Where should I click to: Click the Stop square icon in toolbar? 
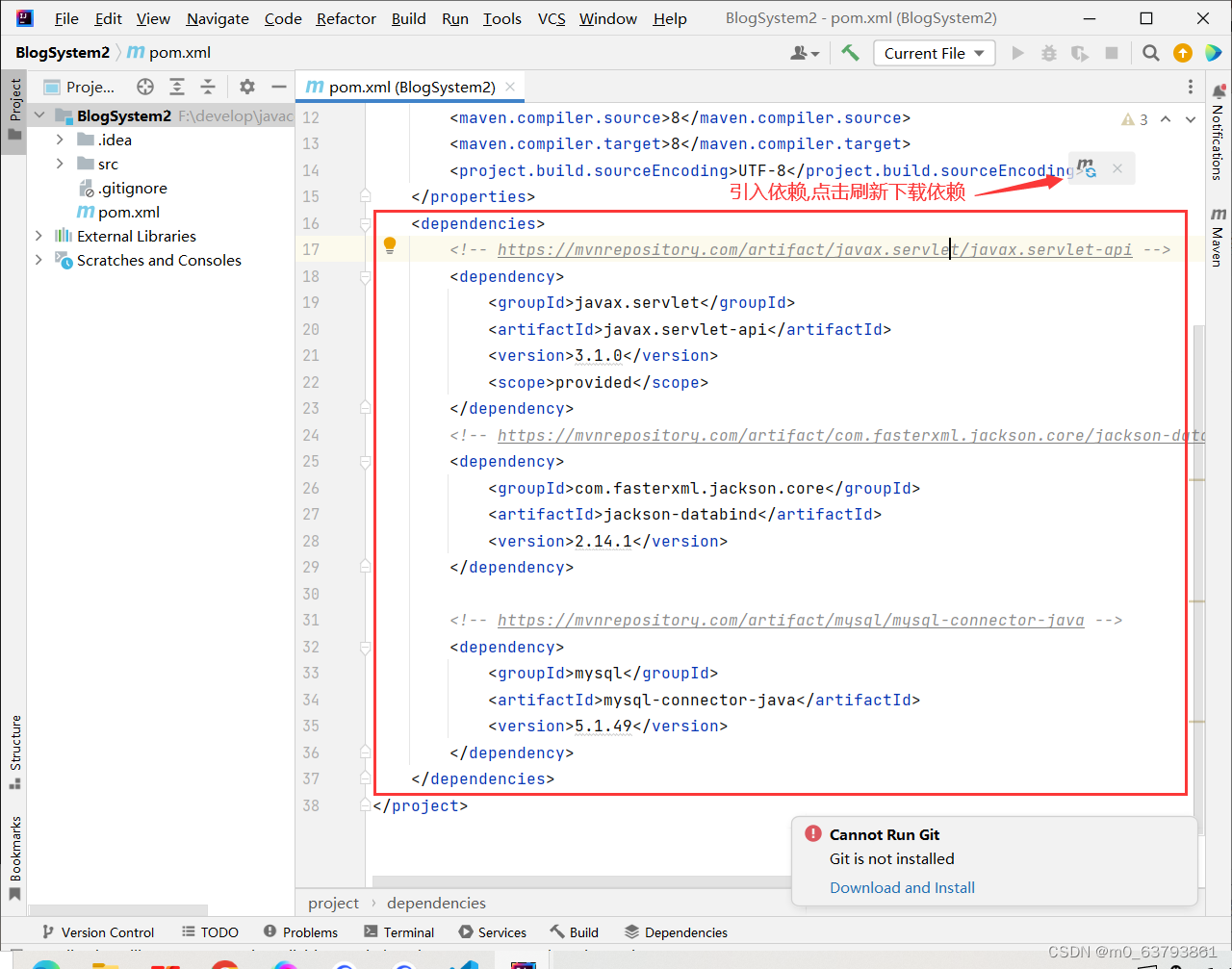pos(1112,53)
